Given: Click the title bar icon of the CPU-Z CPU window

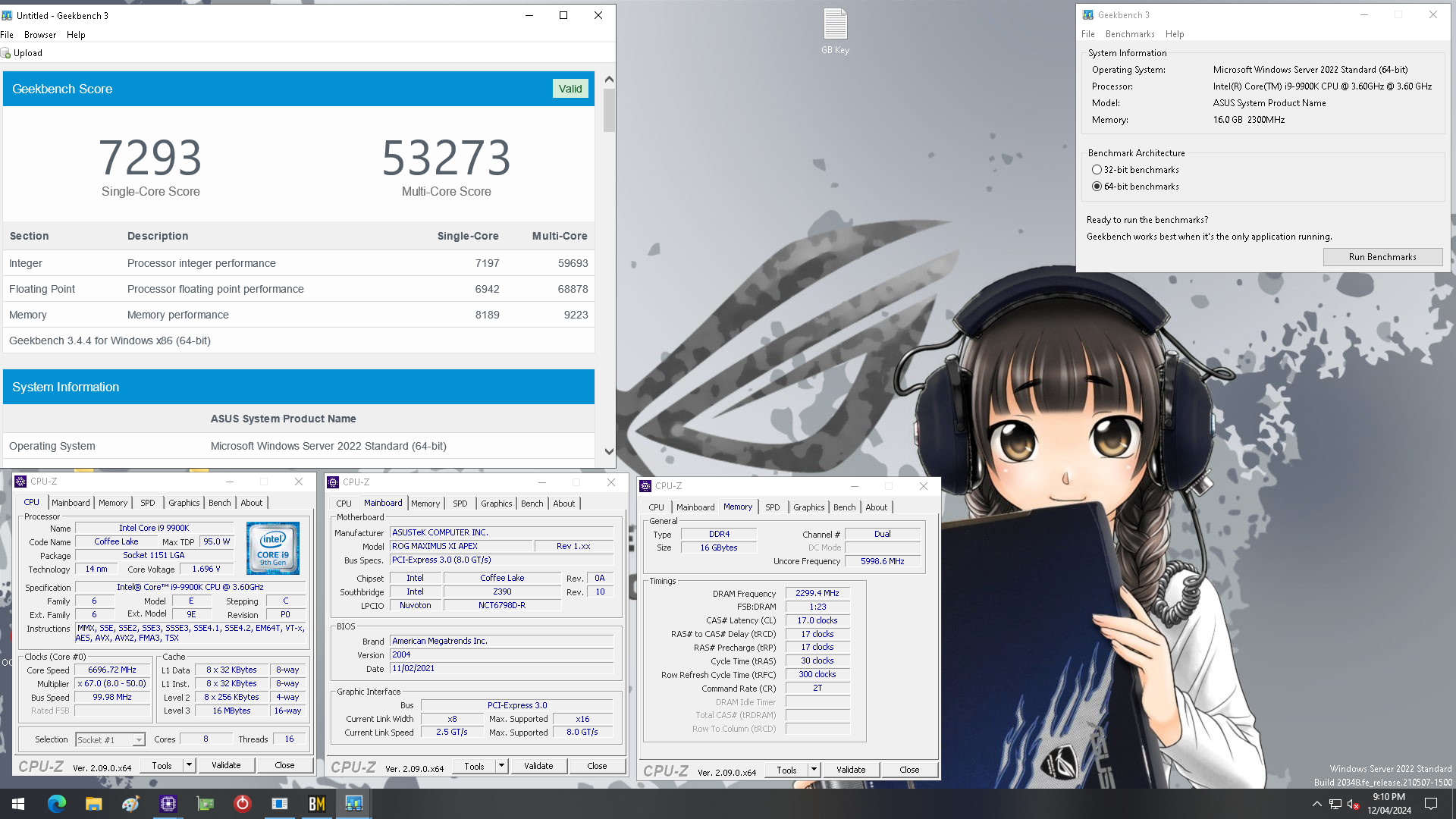Looking at the screenshot, I should point(20,482).
